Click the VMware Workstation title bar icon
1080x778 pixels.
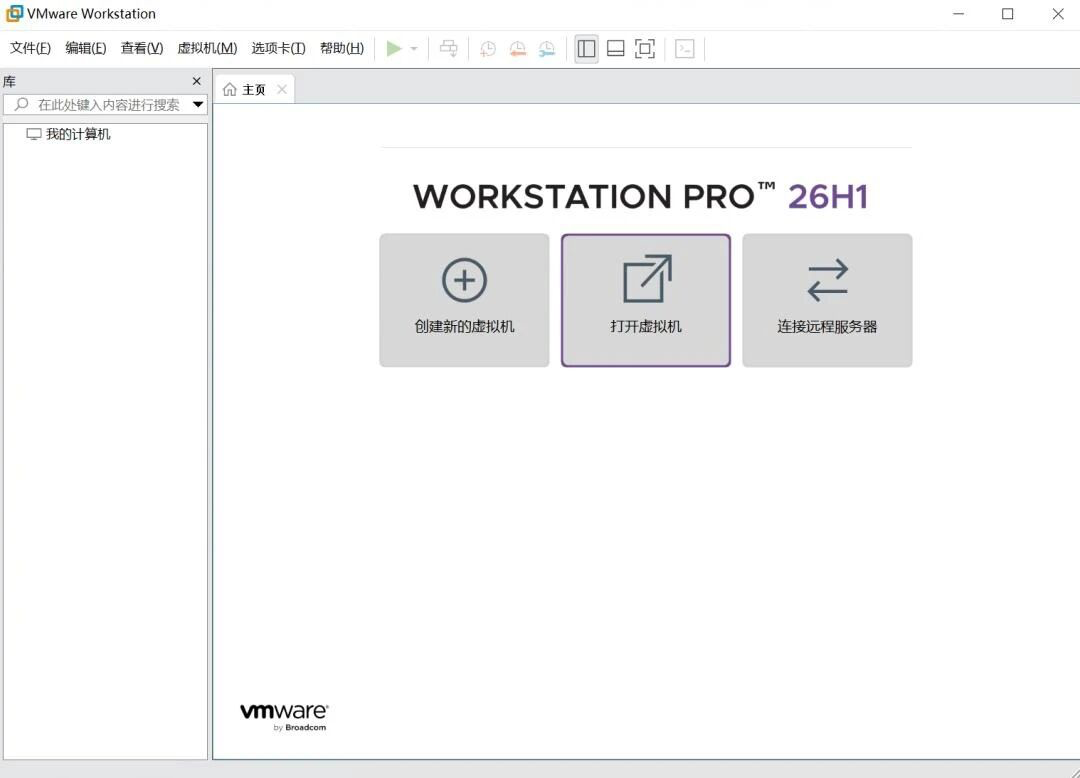pyautogui.click(x=14, y=14)
